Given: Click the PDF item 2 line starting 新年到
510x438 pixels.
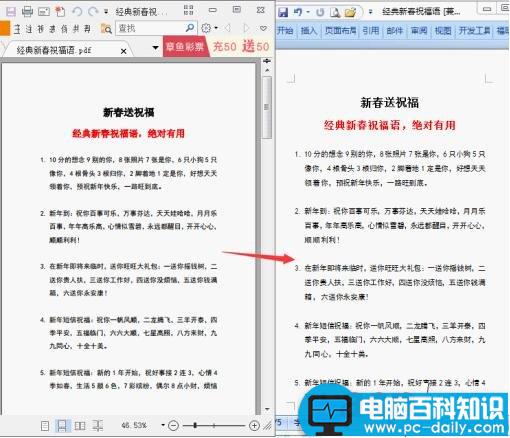Looking at the screenshot, I should (133, 213).
